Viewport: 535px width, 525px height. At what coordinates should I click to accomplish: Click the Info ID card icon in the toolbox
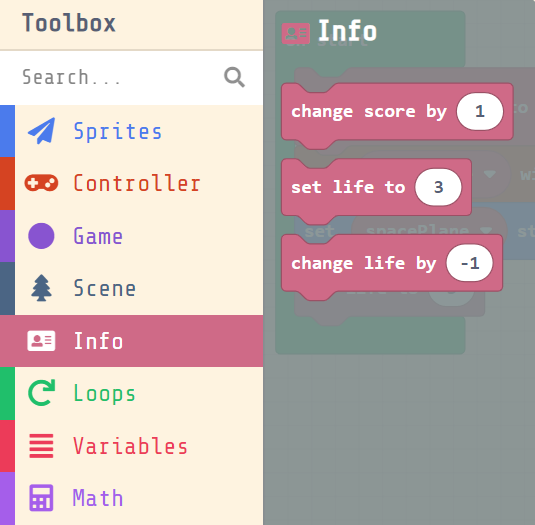coord(41,340)
